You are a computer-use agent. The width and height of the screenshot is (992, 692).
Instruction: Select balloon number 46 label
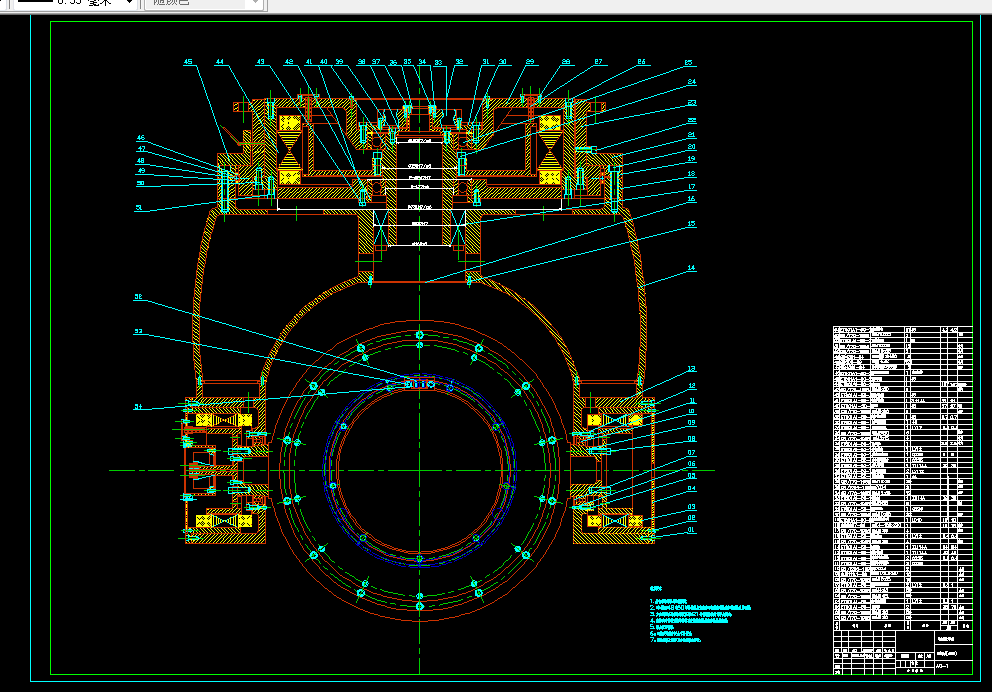[140, 137]
